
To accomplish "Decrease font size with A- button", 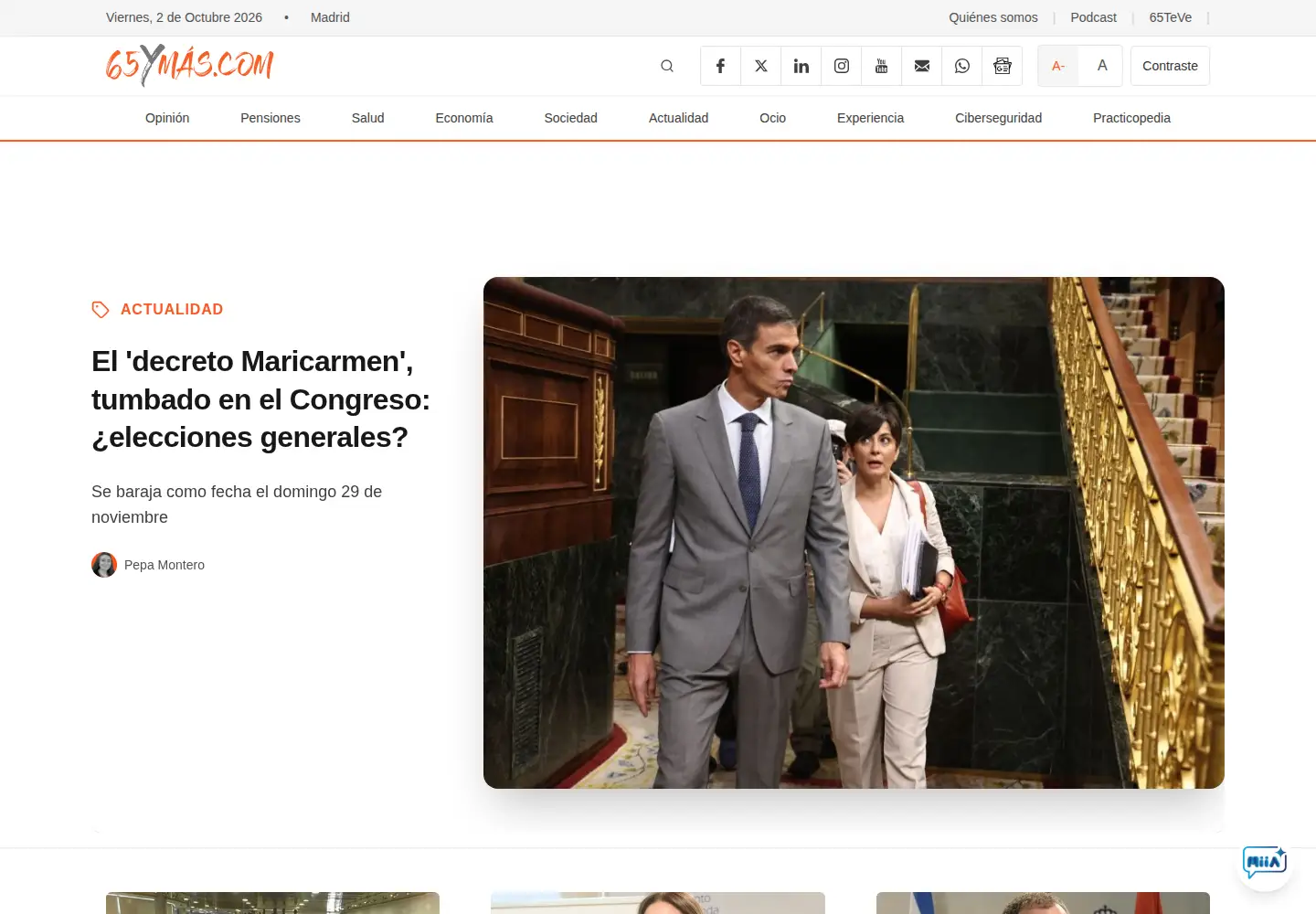I will click(1058, 66).
